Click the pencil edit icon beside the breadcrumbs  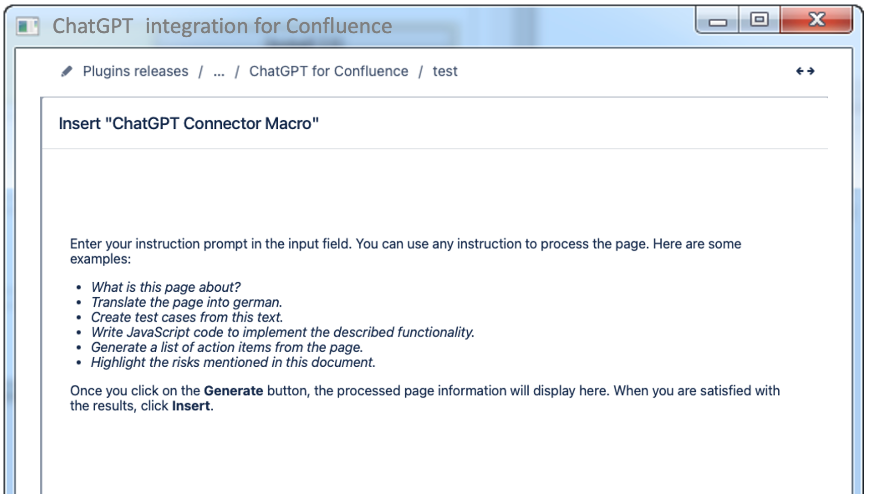pos(67,71)
